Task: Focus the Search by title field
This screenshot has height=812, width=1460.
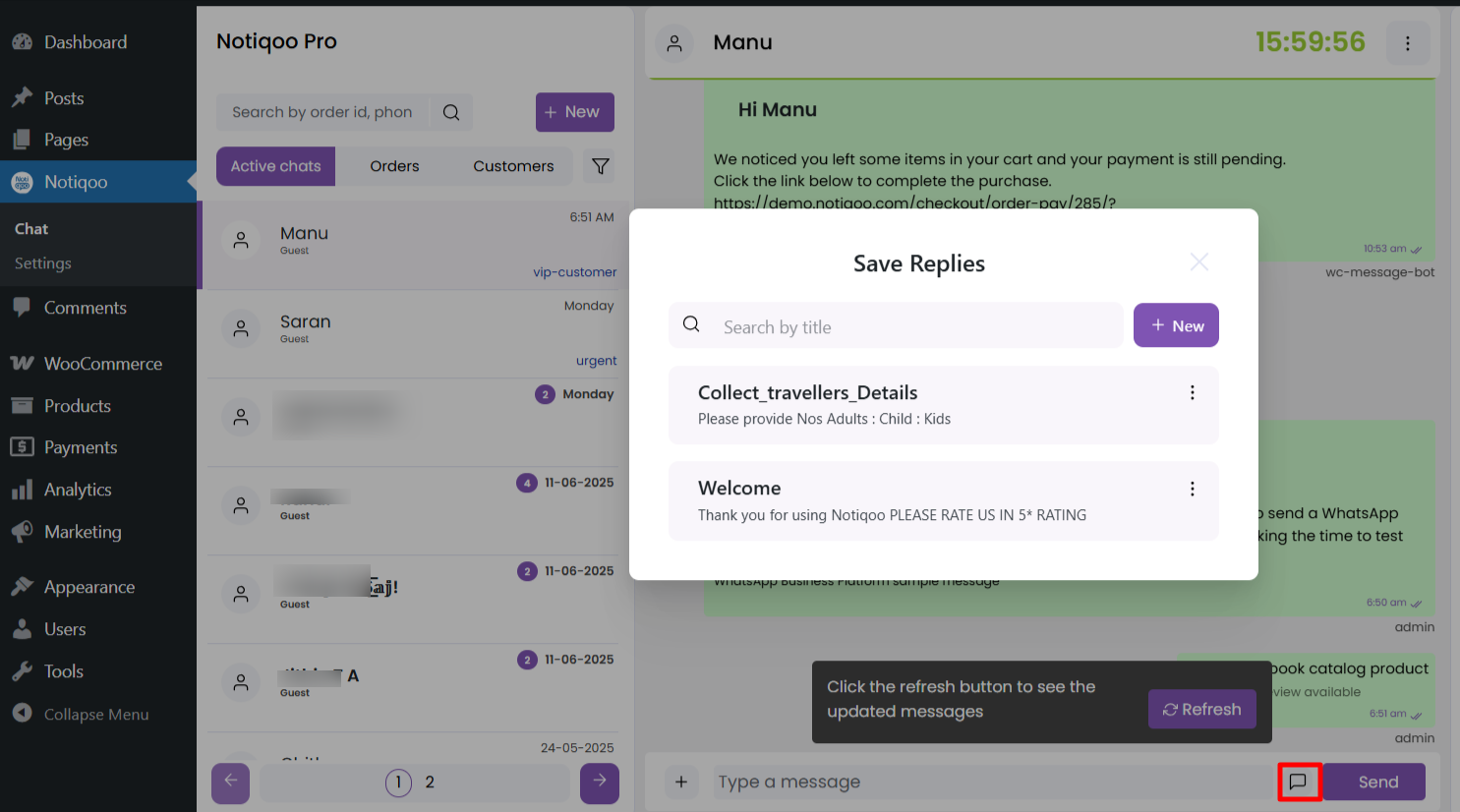Action: point(914,326)
